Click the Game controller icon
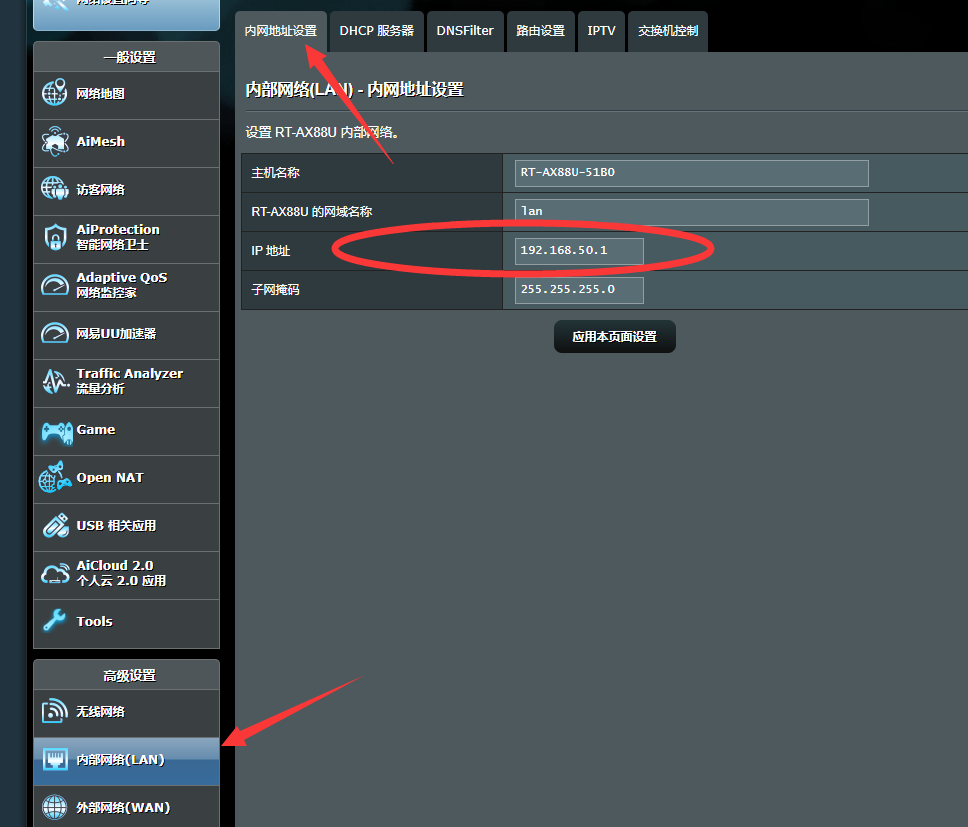 click(54, 430)
